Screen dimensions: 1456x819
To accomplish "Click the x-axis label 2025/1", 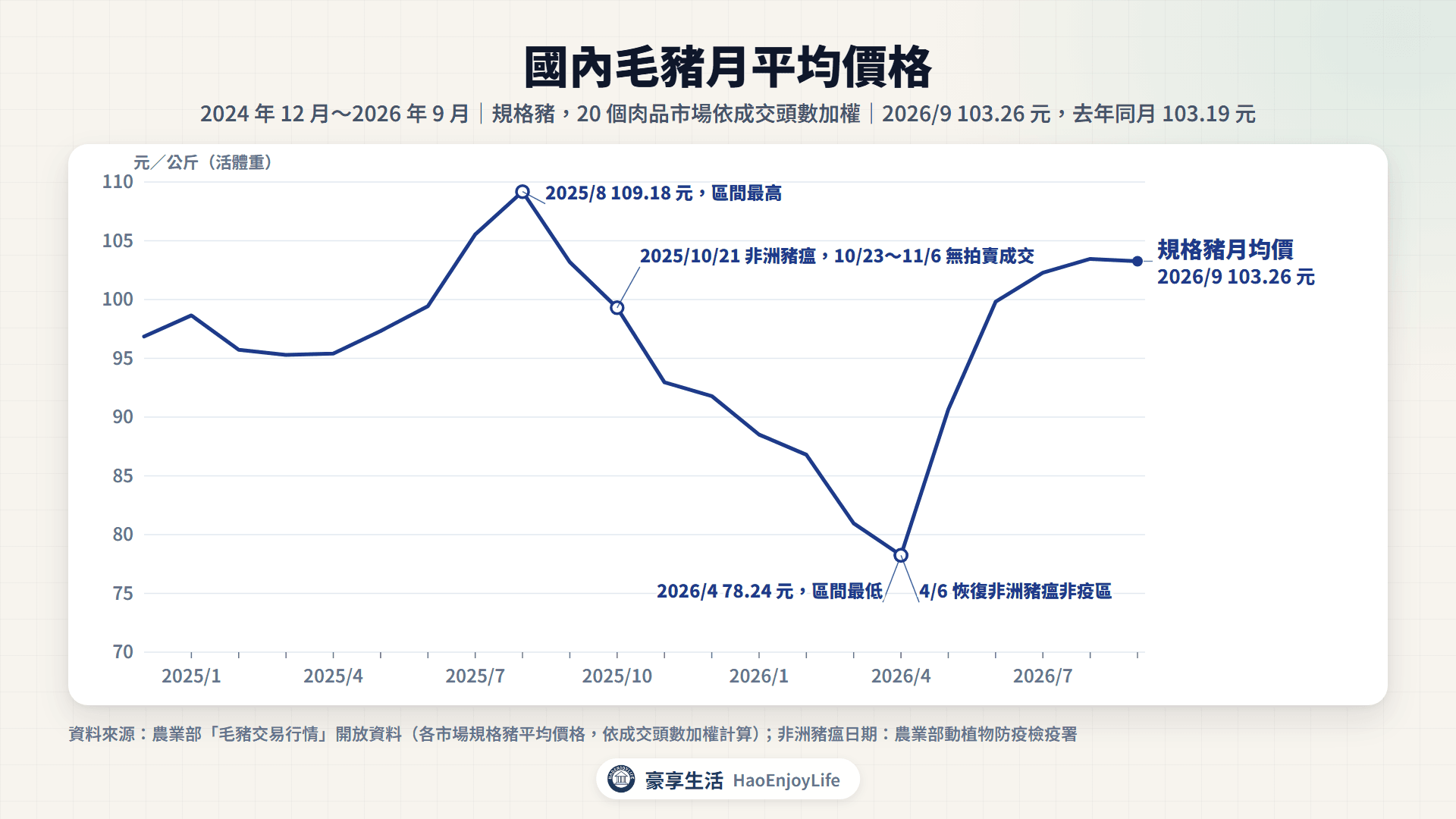I will (191, 676).
